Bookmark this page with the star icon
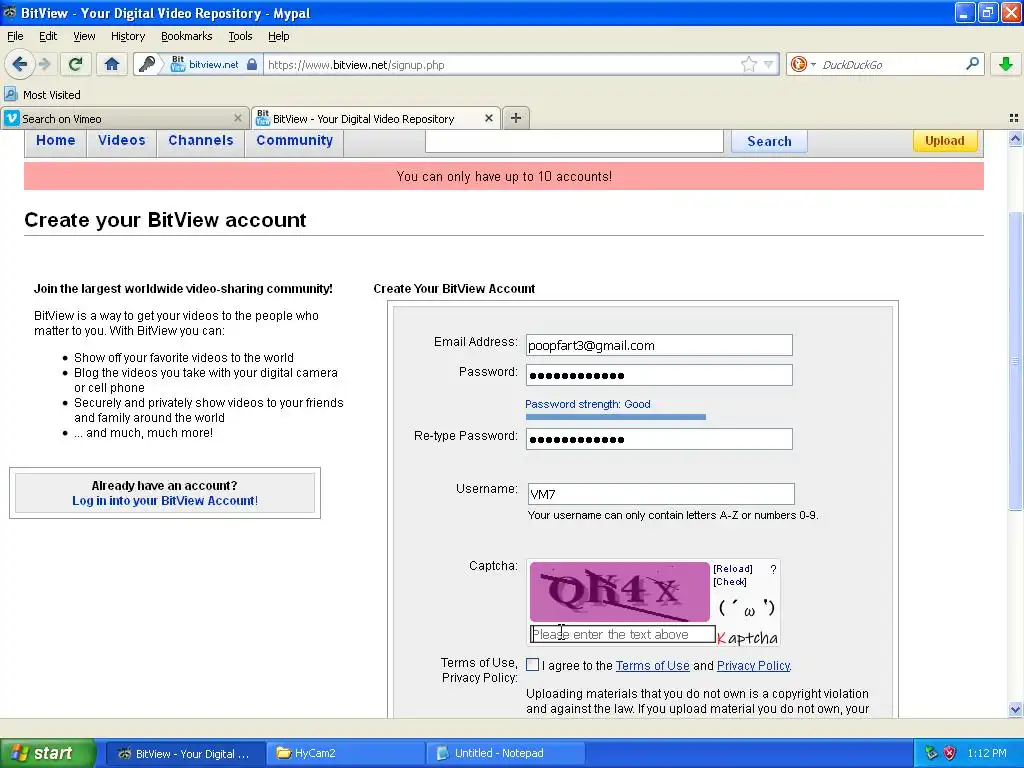Screen dimensions: 1024x768 (x=748, y=64)
